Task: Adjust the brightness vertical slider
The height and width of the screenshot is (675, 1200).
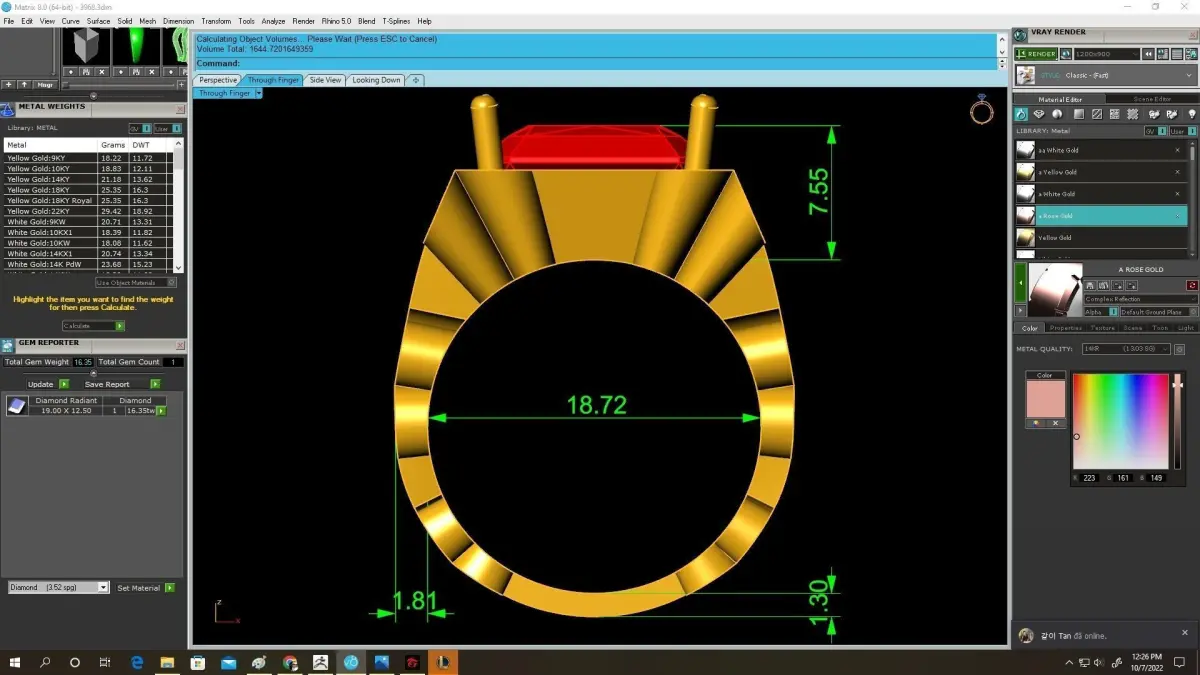Action: click(x=1177, y=421)
